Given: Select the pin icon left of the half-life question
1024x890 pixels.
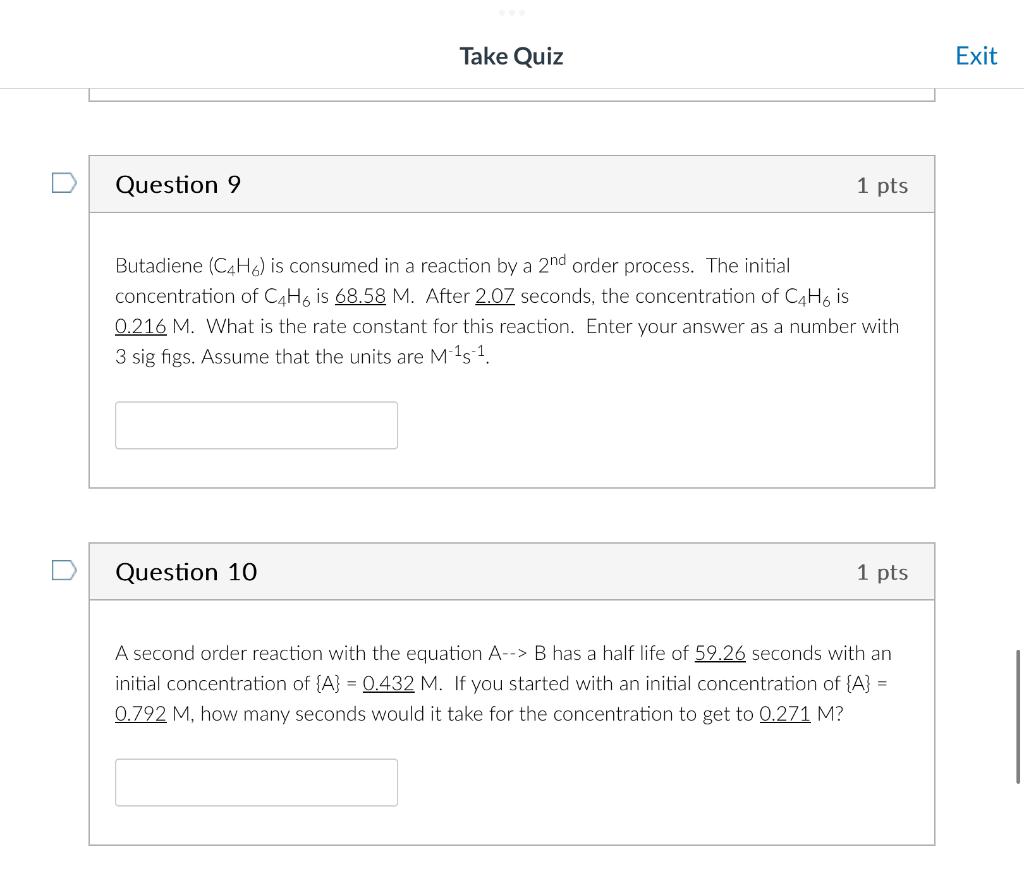Looking at the screenshot, I should click(x=62, y=570).
